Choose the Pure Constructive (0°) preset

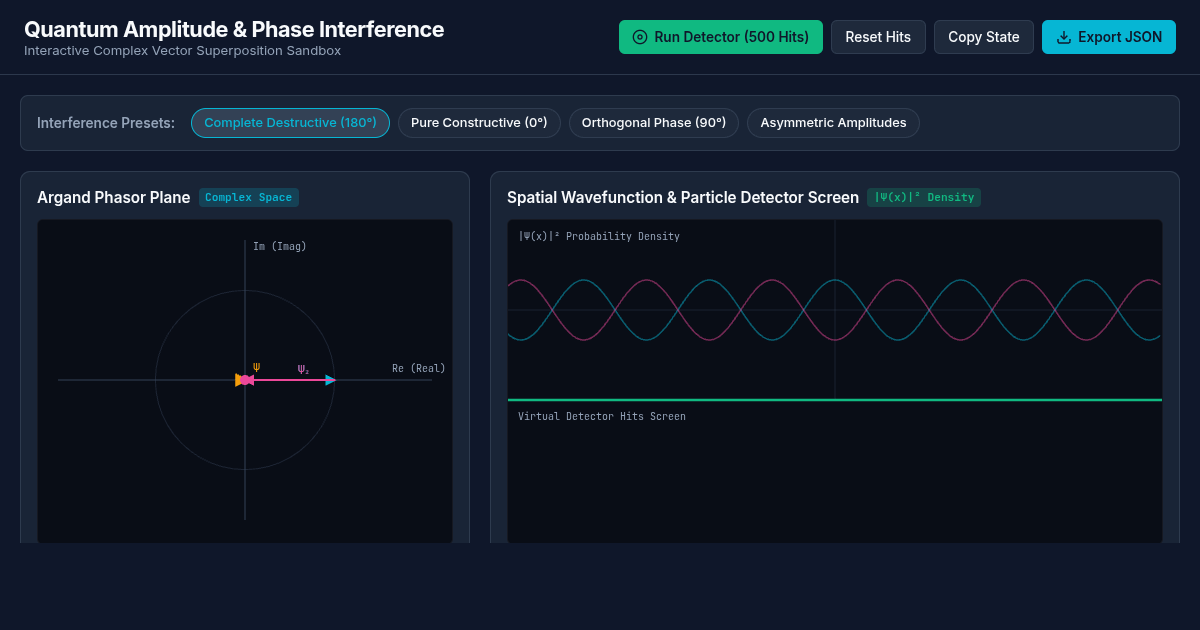(479, 123)
